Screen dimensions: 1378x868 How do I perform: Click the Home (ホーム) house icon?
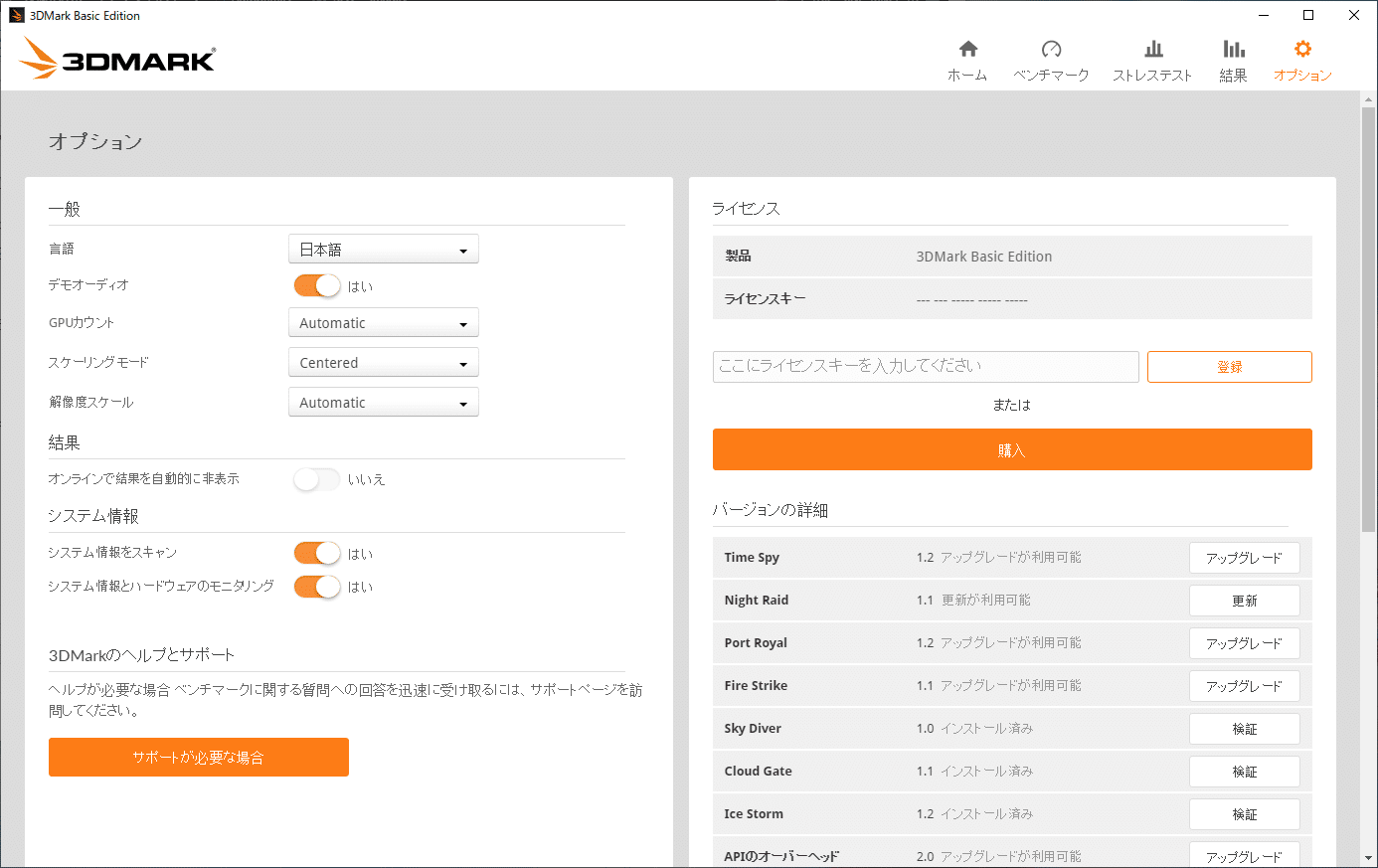point(967,49)
